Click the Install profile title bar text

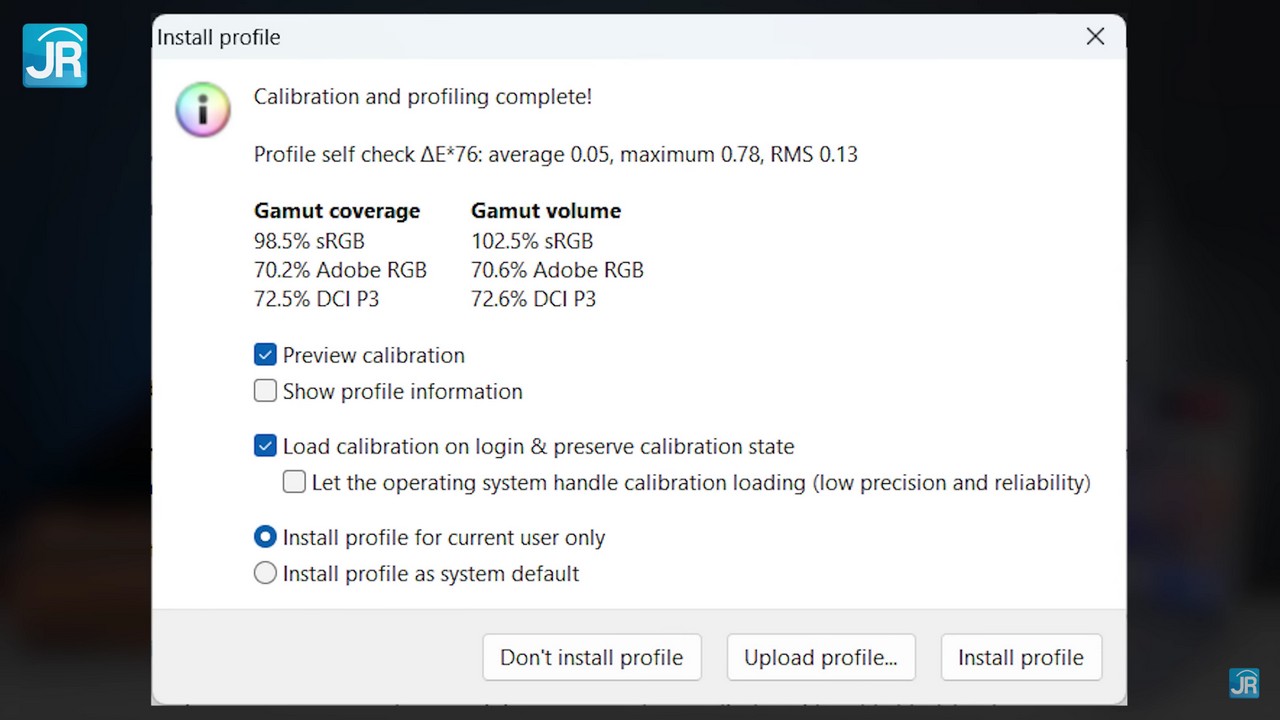click(219, 37)
